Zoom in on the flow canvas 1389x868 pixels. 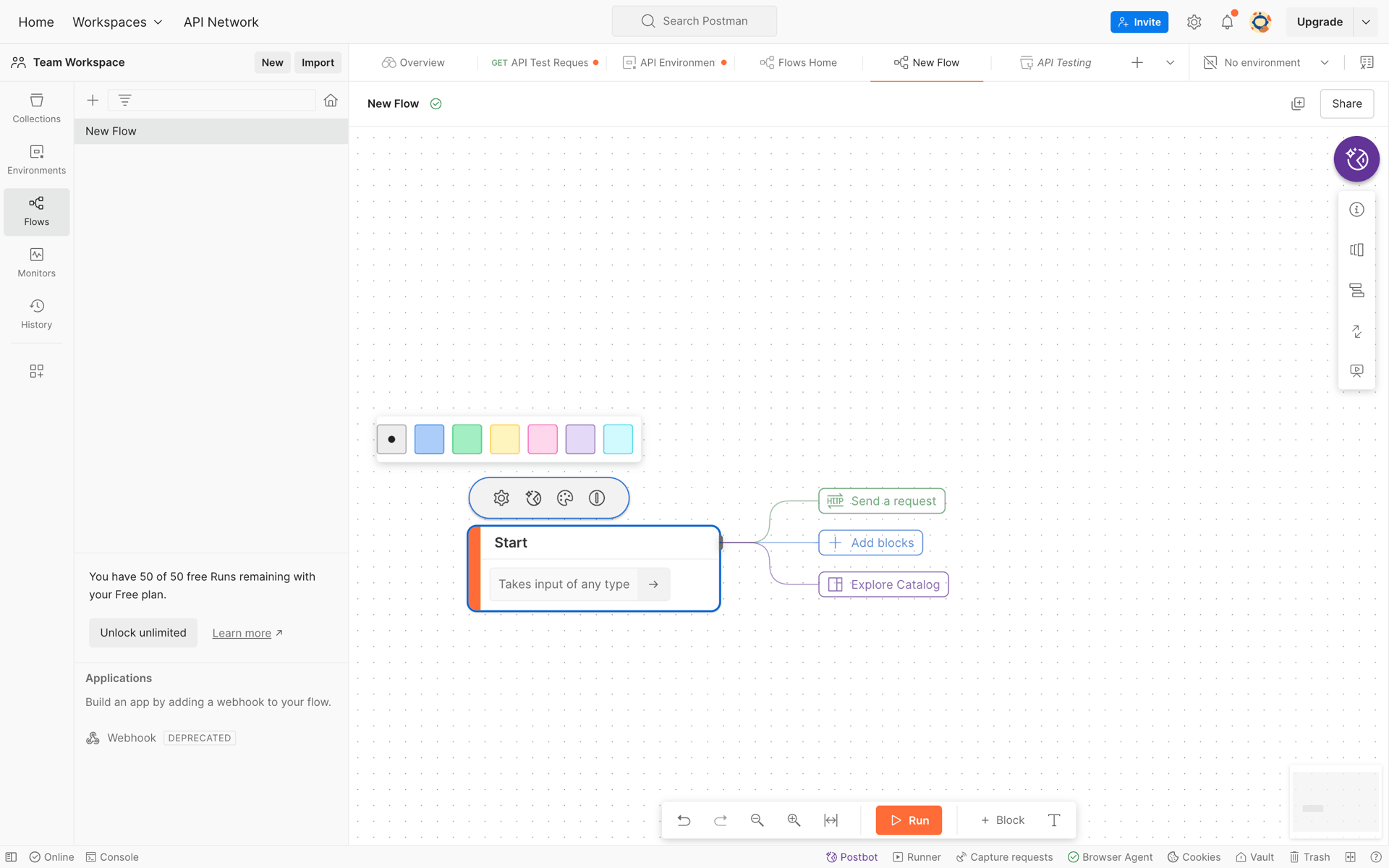click(794, 820)
